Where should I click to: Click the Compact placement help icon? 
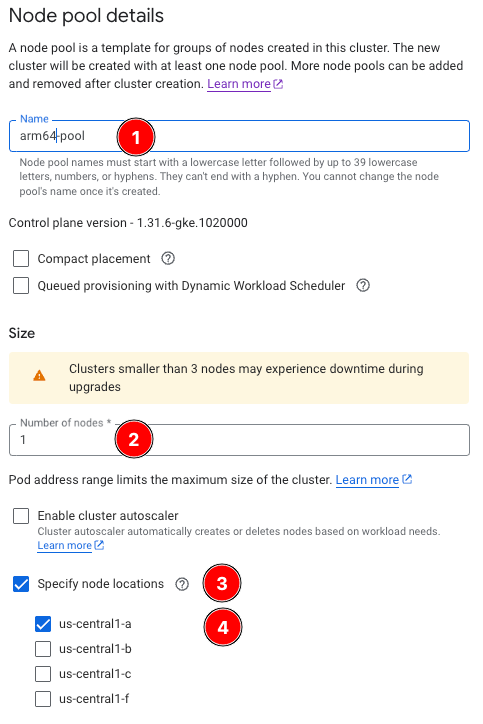point(168,259)
